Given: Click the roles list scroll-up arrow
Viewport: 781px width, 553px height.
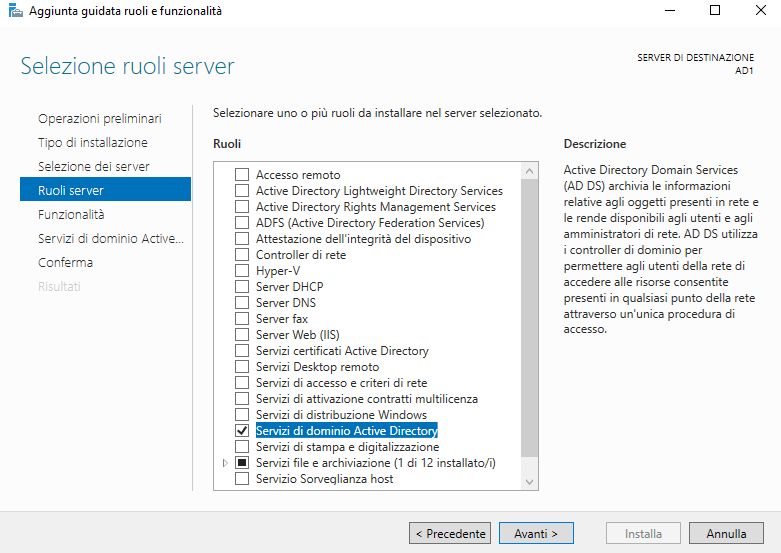Looking at the screenshot, I should coord(529,171).
